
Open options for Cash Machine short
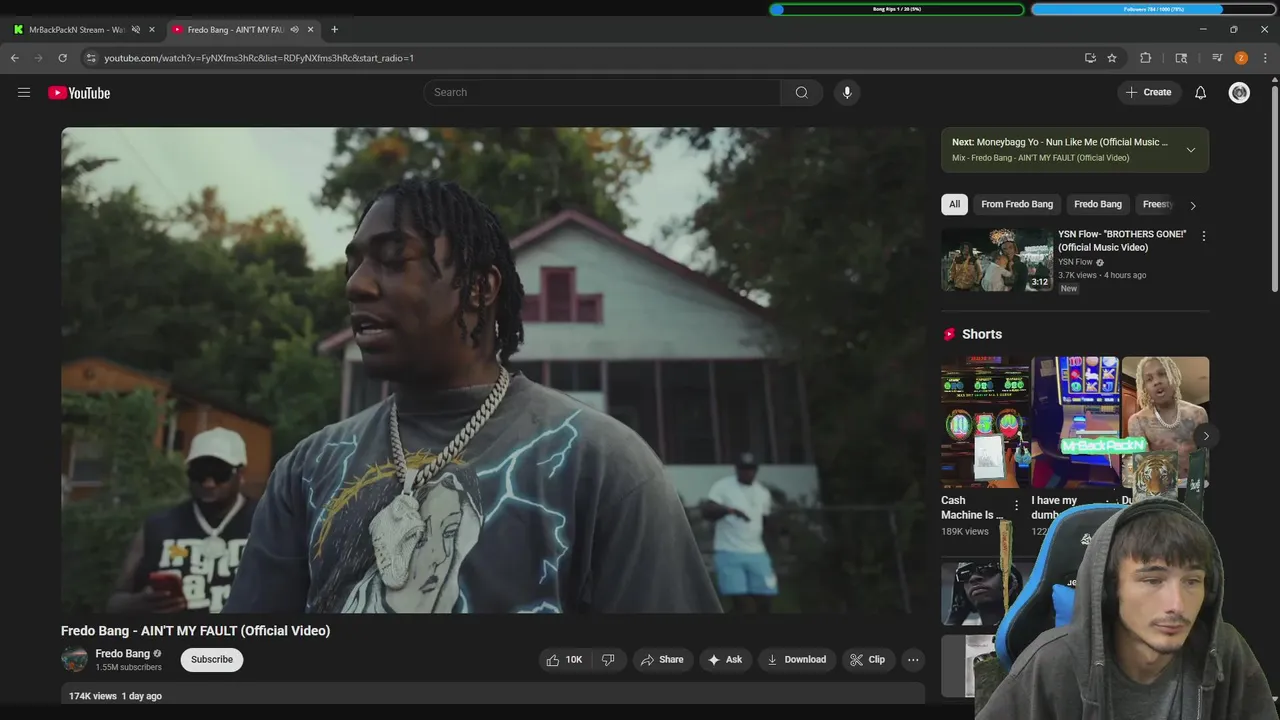[x=1016, y=506]
